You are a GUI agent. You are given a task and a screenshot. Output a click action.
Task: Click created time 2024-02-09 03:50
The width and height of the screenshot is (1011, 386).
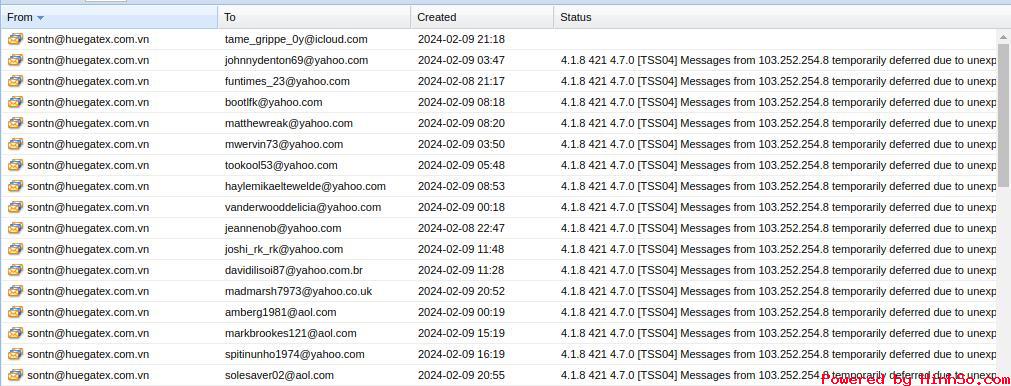pos(461,144)
